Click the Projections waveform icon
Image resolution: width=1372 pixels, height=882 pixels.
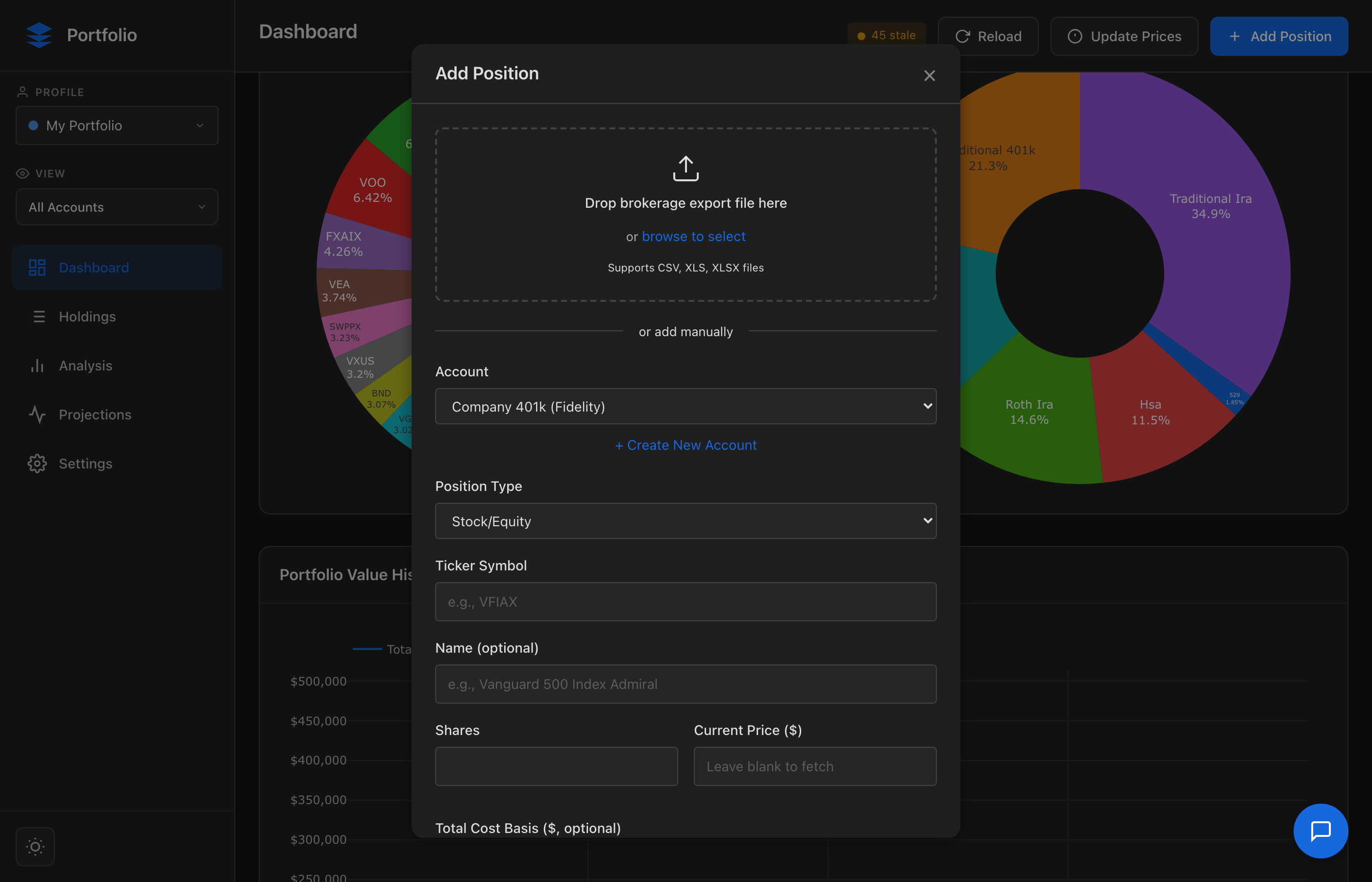tap(37, 414)
